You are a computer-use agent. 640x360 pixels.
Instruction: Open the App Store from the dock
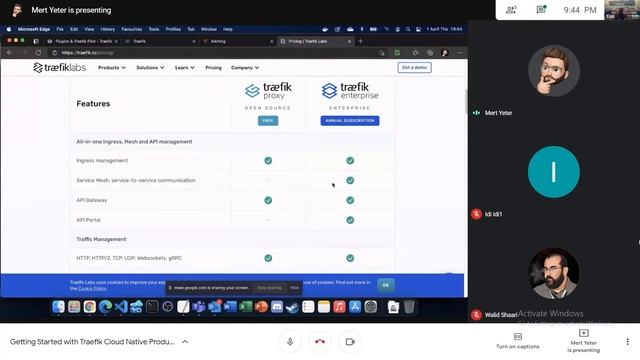point(355,307)
